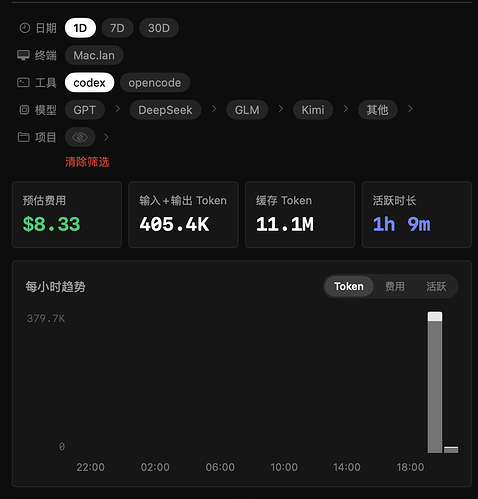Screen dimensions: 478x499
Task: Expand the chevron after Kimi
Action: pyautogui.click(x=346, y=109)
